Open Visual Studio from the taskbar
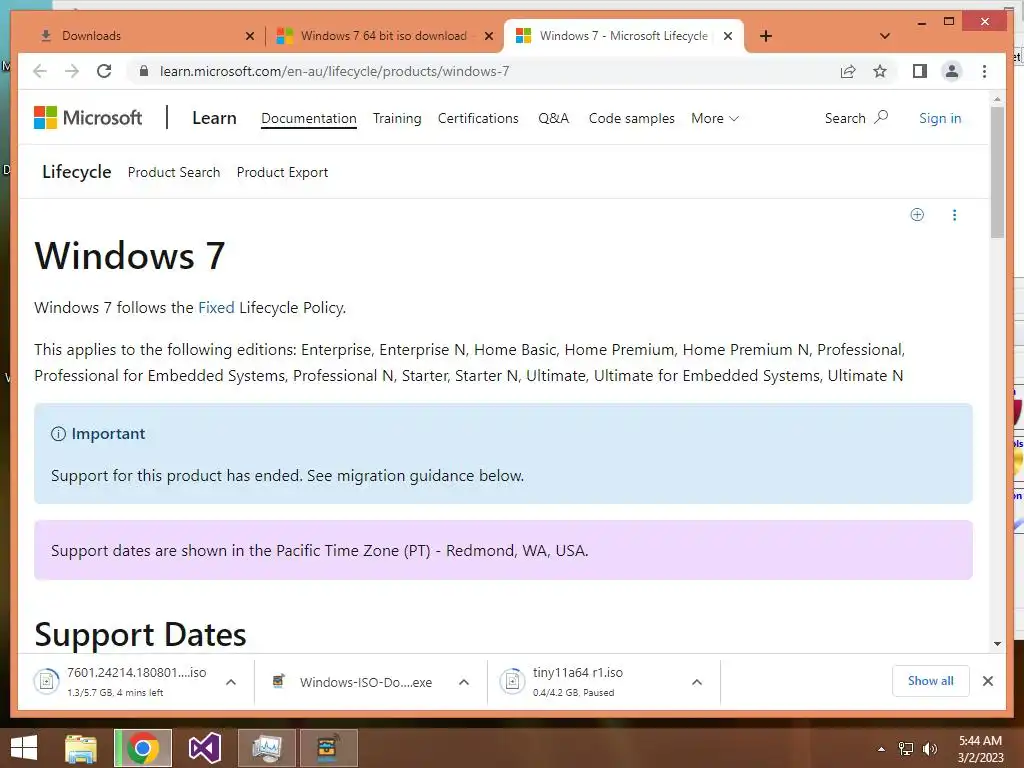 coord(205,748)
